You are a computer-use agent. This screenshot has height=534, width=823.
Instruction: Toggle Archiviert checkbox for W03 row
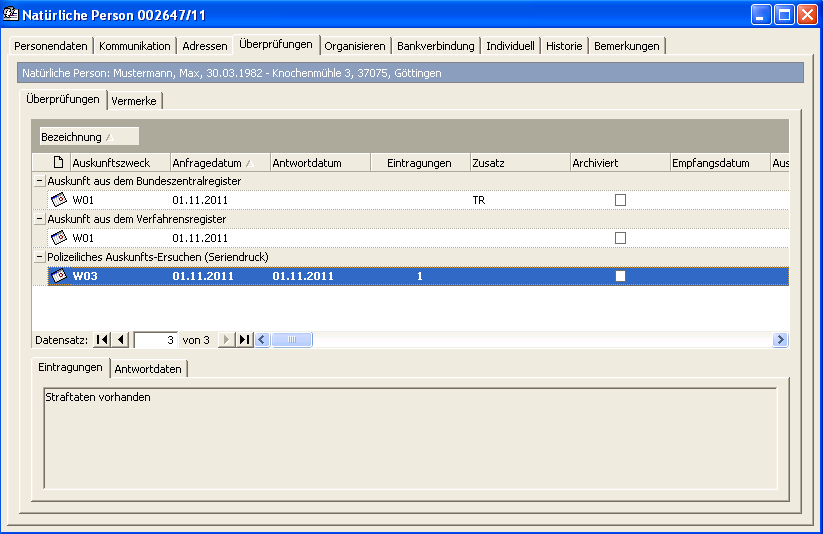tap(620, 276)
